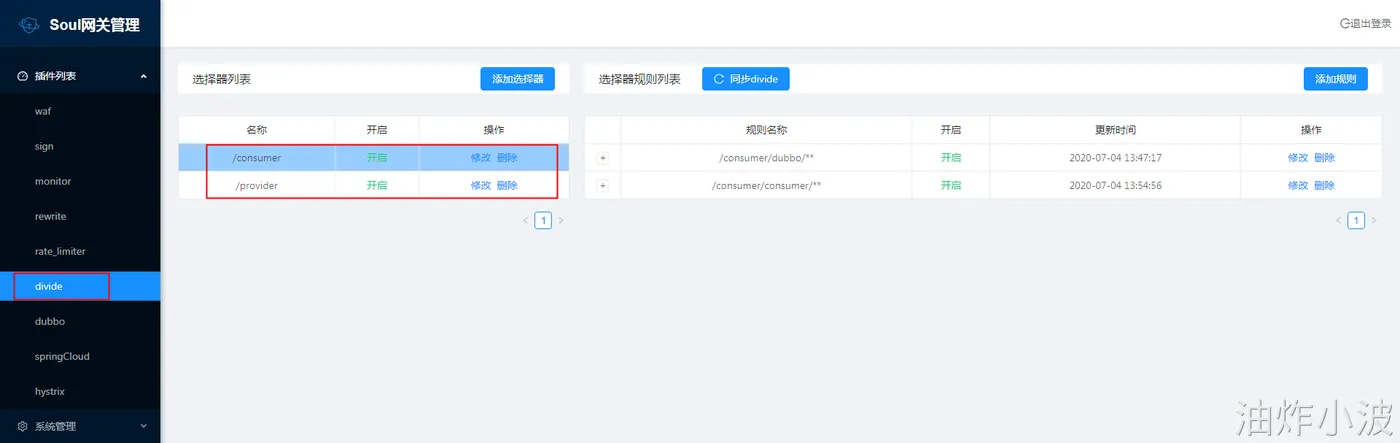1400x443 pixels.
Task: Open the springCloud plugin
Action: [80, 356]
